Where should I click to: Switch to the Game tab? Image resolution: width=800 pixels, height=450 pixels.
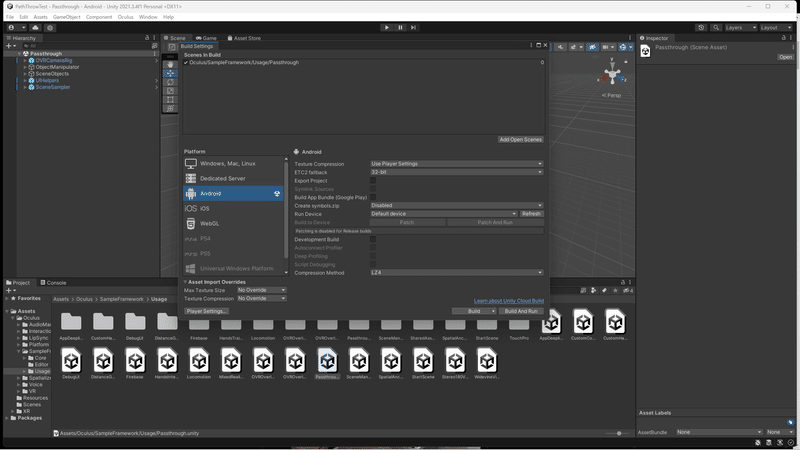click(206, 38)
